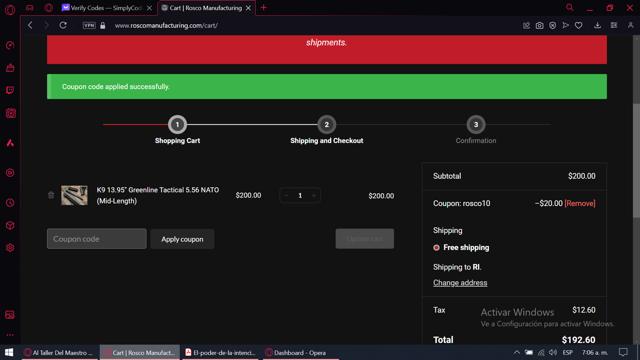The width and height of the screenshot is (640, 360).
Task: Open History clock icon in sidebar
Action: [x=10, y=202]
